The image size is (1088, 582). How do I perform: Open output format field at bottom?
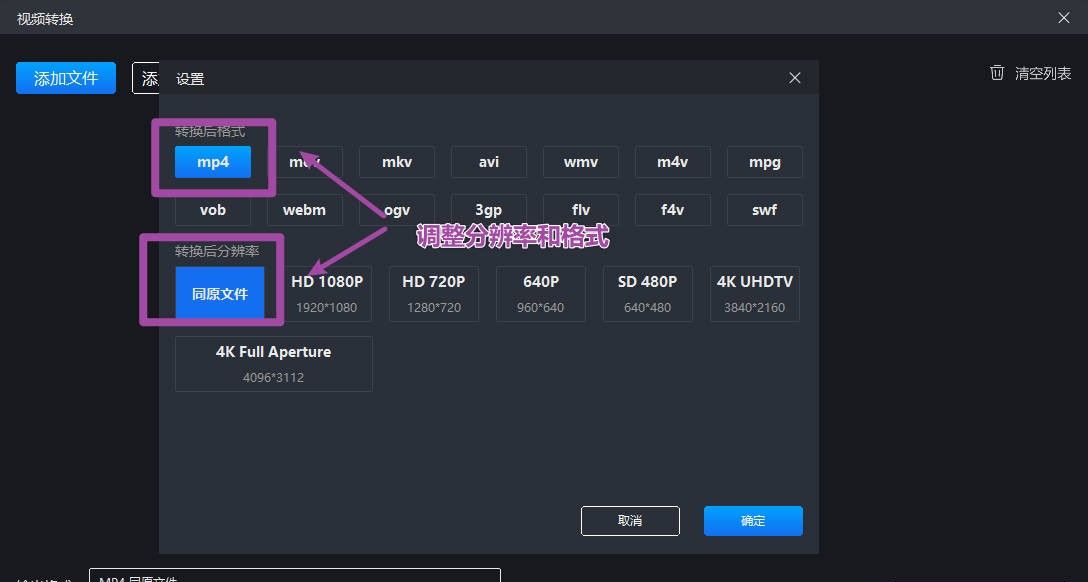coord(295,575)
